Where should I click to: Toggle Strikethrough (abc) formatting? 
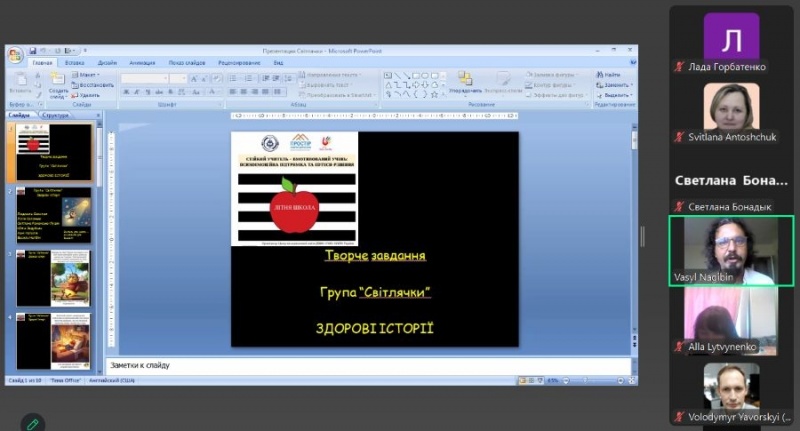[159, 92]
